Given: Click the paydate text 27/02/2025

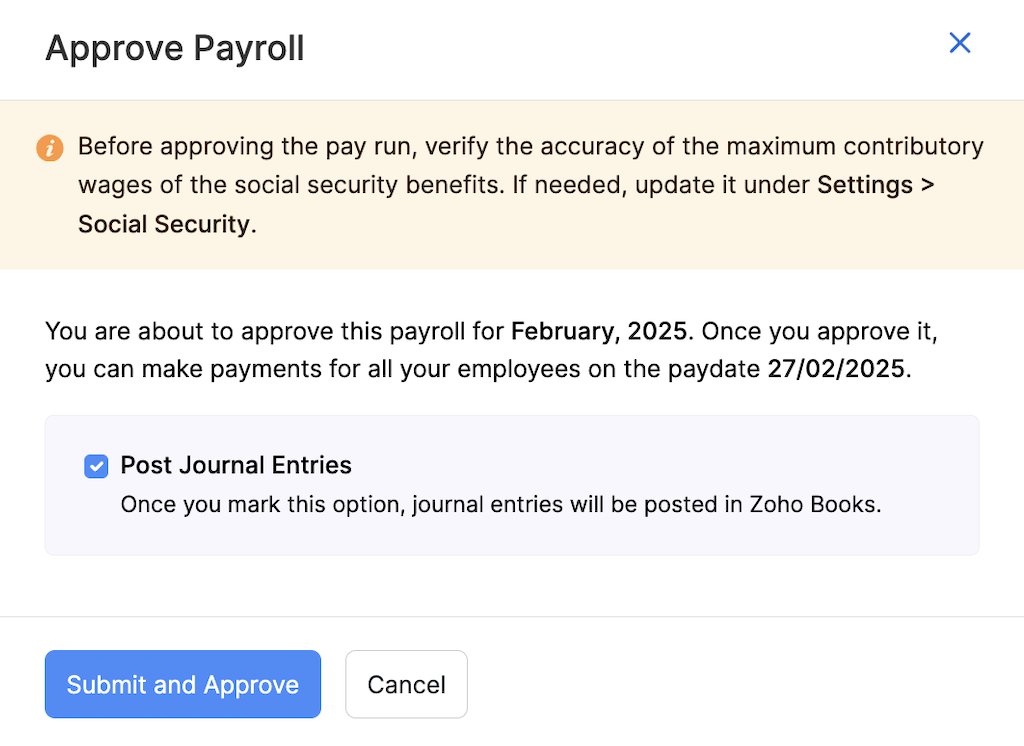Looking at the screenshot, I should click(836, 369).
